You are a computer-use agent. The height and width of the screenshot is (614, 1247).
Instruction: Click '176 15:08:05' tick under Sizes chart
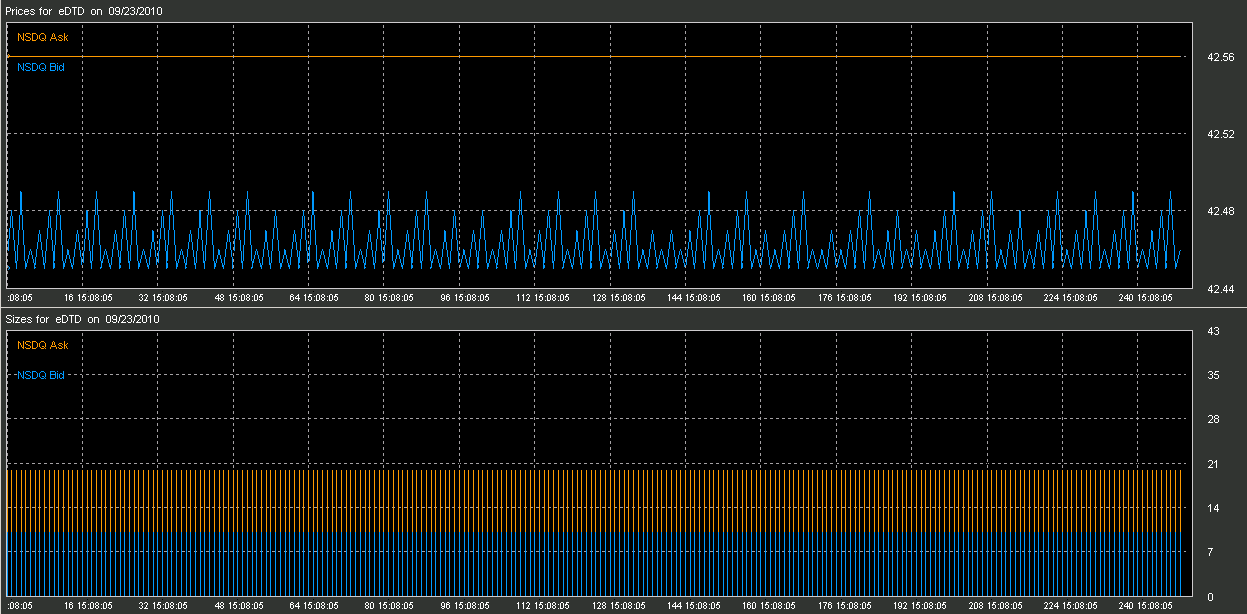[844, 606]
